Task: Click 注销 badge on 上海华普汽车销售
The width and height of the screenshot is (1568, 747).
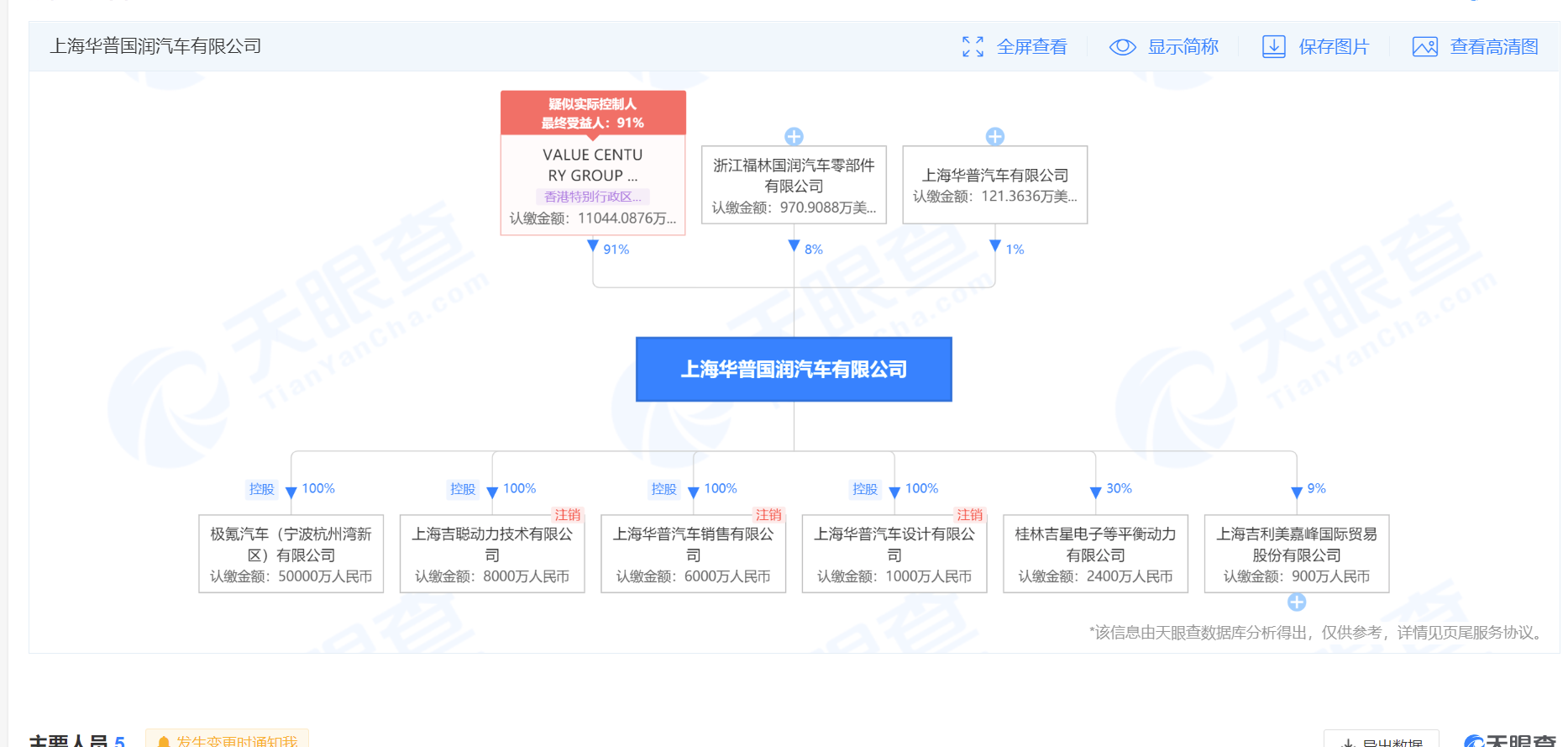Action: (768, 515)
